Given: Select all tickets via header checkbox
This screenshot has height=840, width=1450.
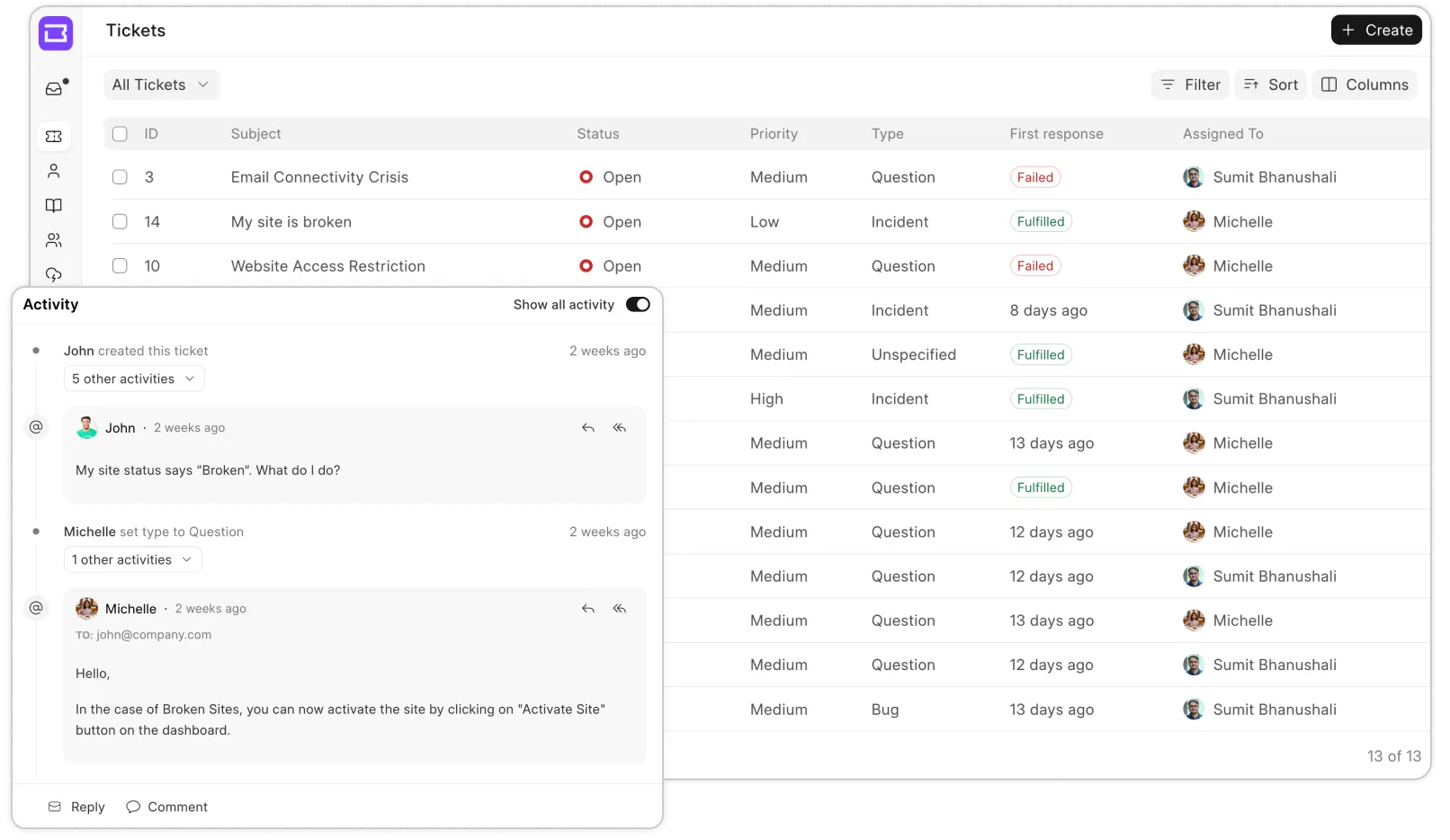Looking at the screenshot, I should click(120, 133).
